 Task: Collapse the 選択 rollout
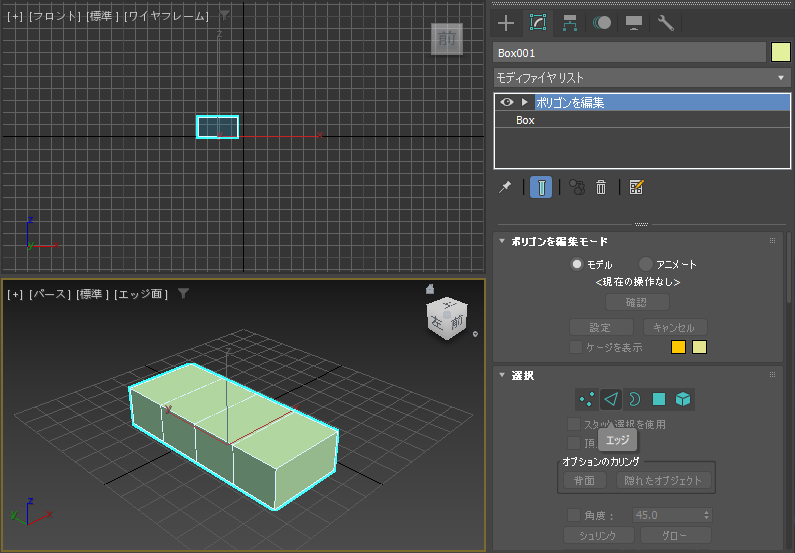502,375
